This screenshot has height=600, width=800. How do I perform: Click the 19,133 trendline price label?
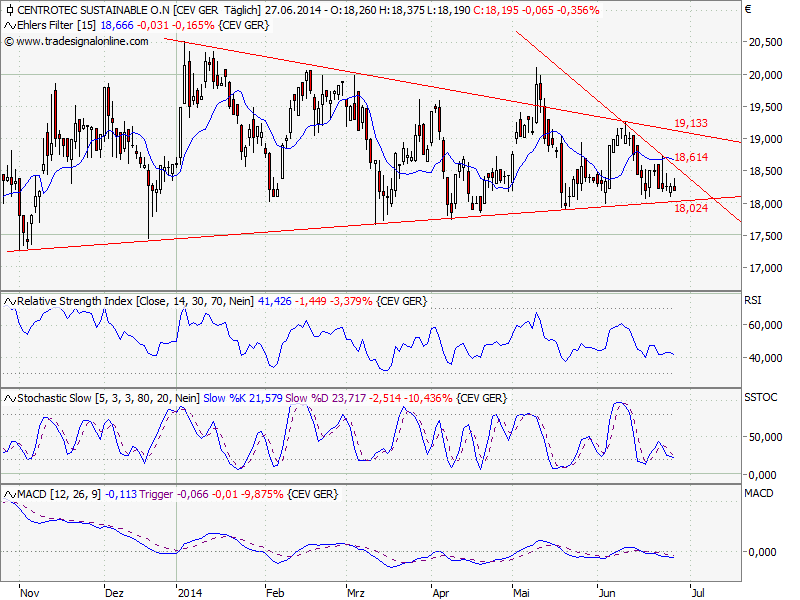coord(691,123)
